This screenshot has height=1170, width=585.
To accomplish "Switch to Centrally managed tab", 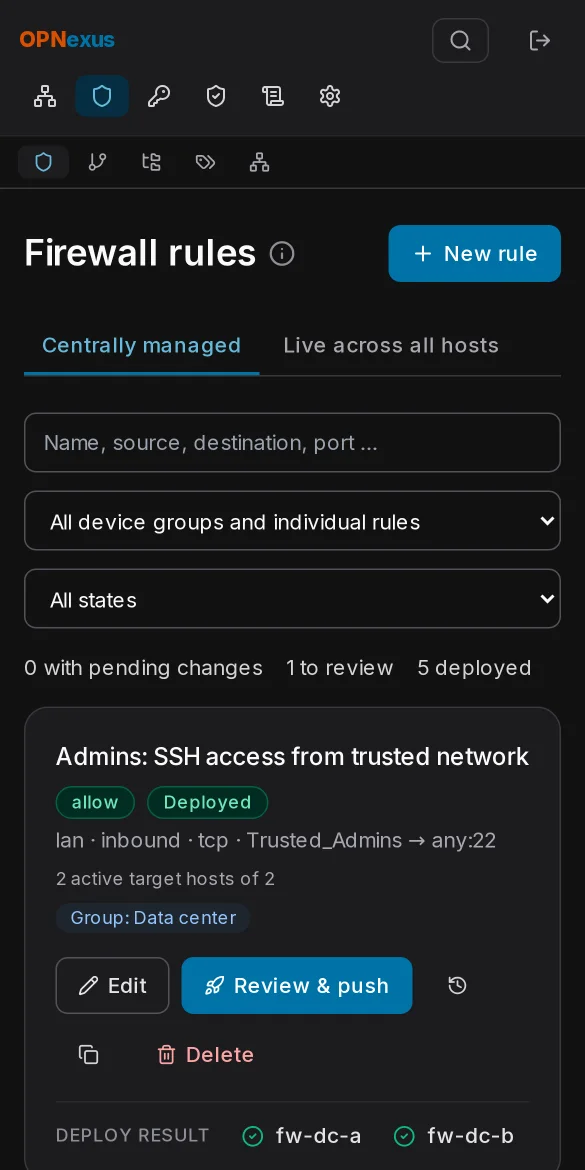I will click(142, 345).
